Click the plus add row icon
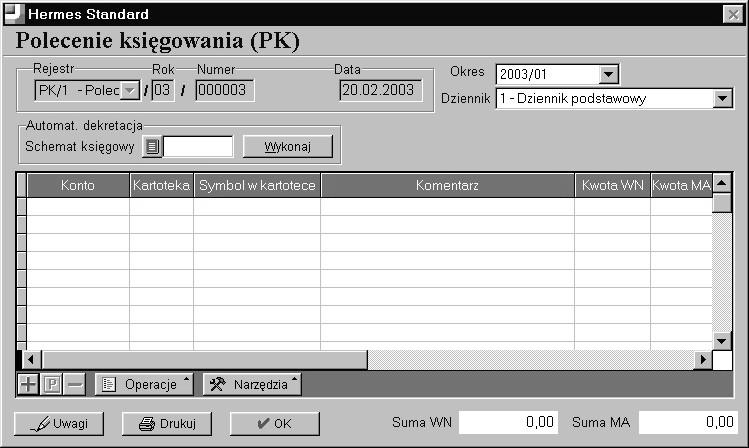Screen dimensions: 749x448 28,384
